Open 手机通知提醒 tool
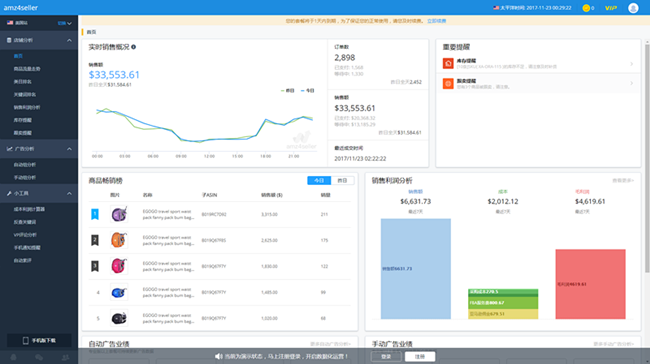The width and height of the screenshot is (650, 364). tap(27, 248)
